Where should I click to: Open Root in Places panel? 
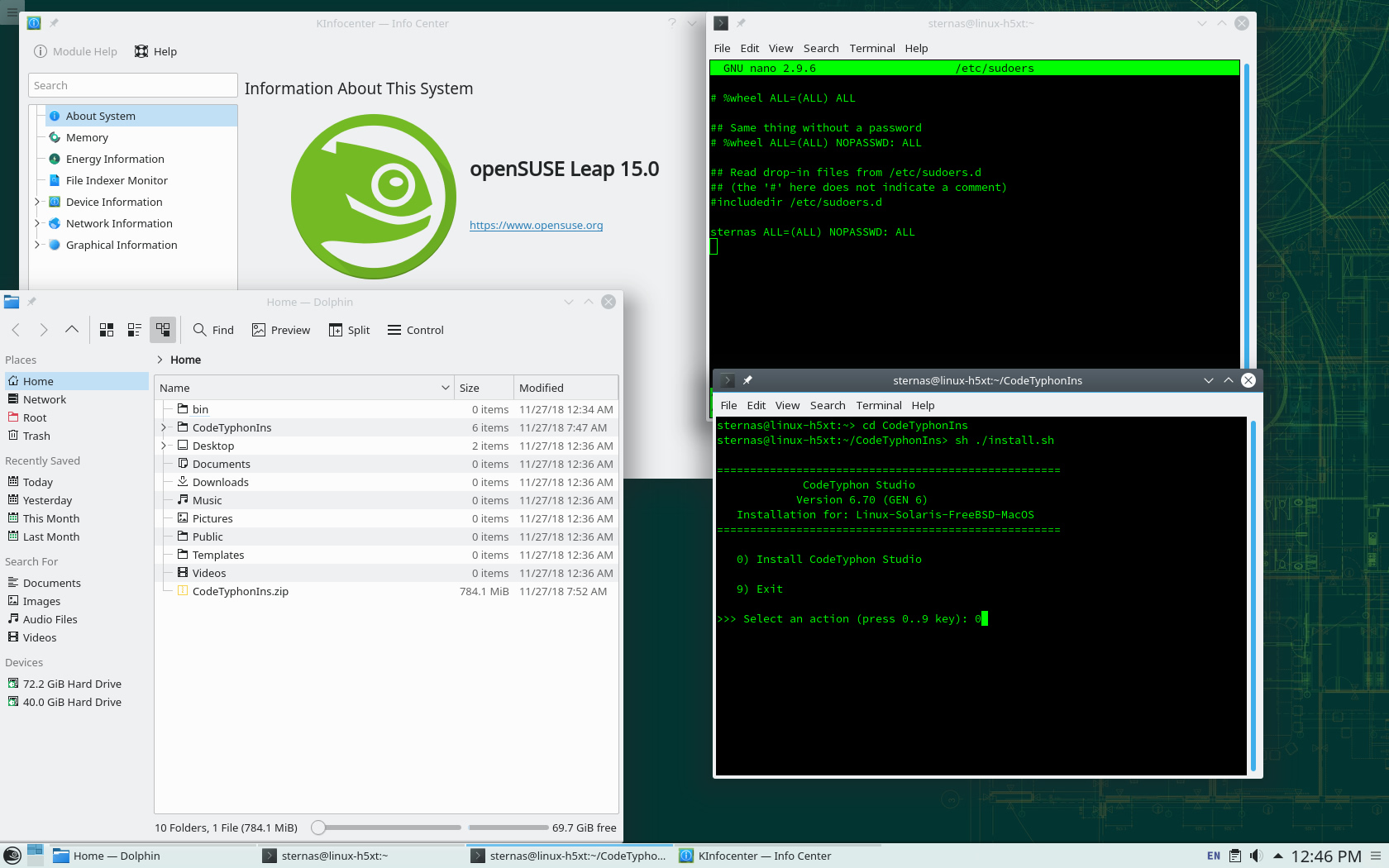click(77, 417)
